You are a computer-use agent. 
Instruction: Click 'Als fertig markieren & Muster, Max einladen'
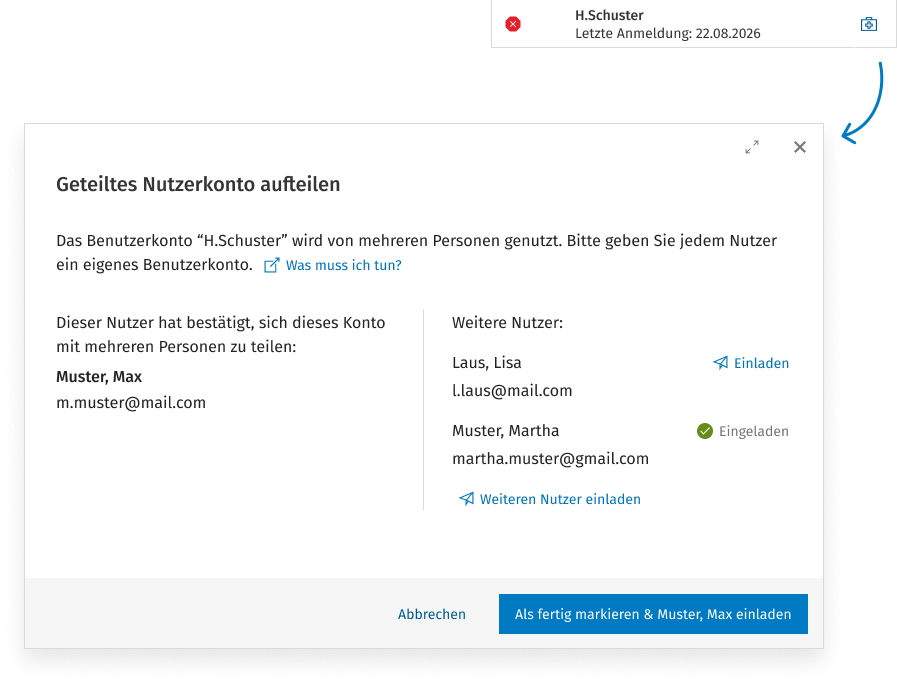point(653,614)
